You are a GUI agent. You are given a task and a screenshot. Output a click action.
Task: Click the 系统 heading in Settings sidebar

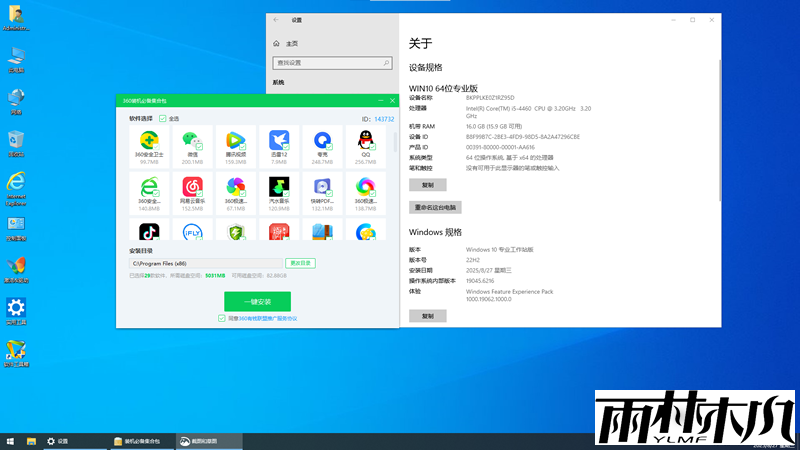coord(279,82)
